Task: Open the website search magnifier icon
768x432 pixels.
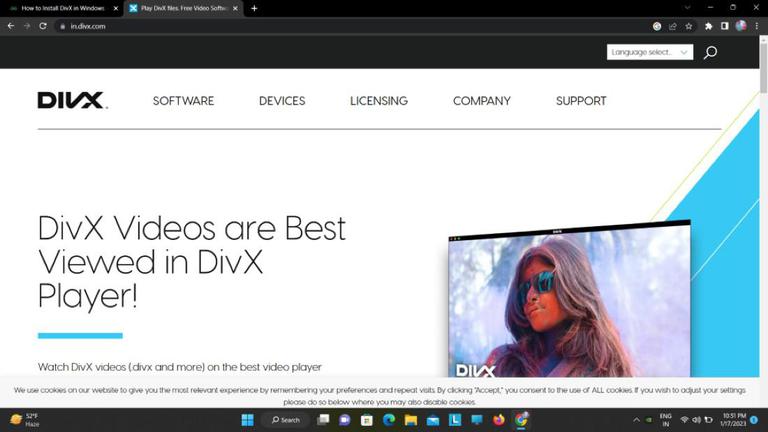Action: tap(710, 52)
